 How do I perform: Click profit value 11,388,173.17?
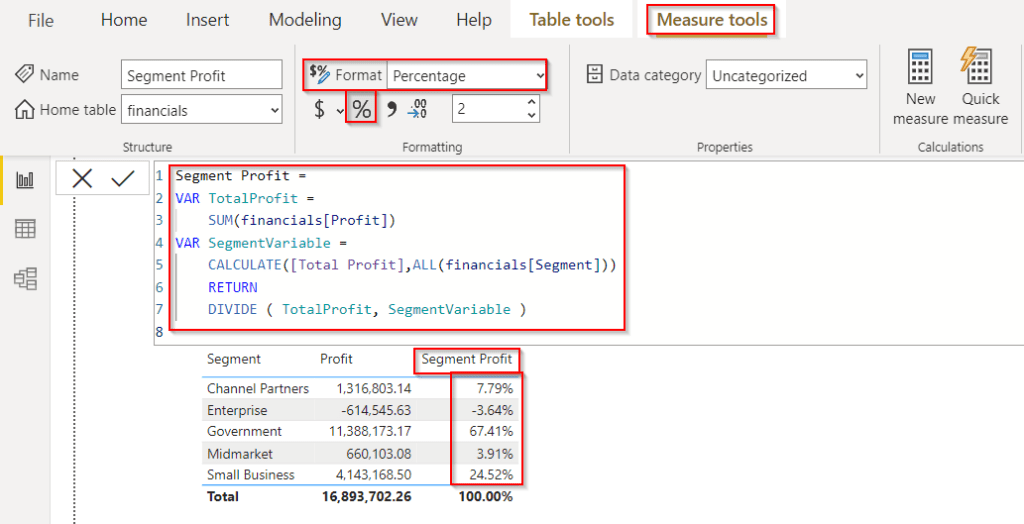pos(370,431)
